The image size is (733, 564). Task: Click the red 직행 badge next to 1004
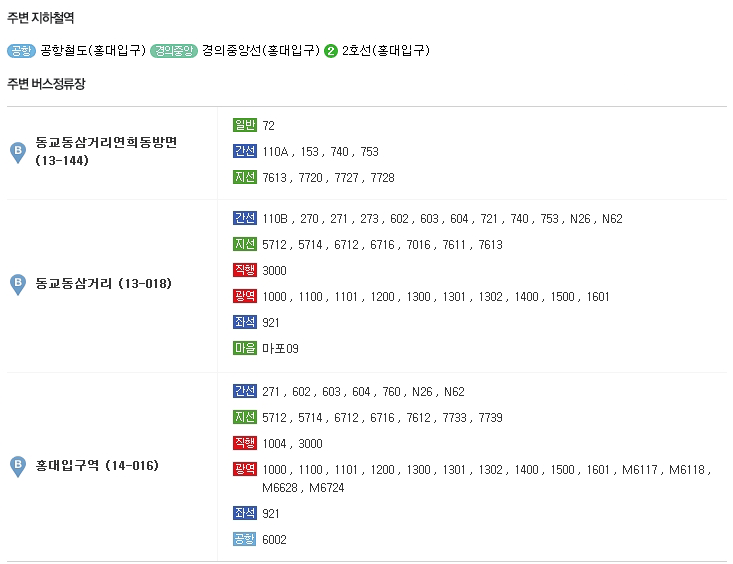pos(244,443)
